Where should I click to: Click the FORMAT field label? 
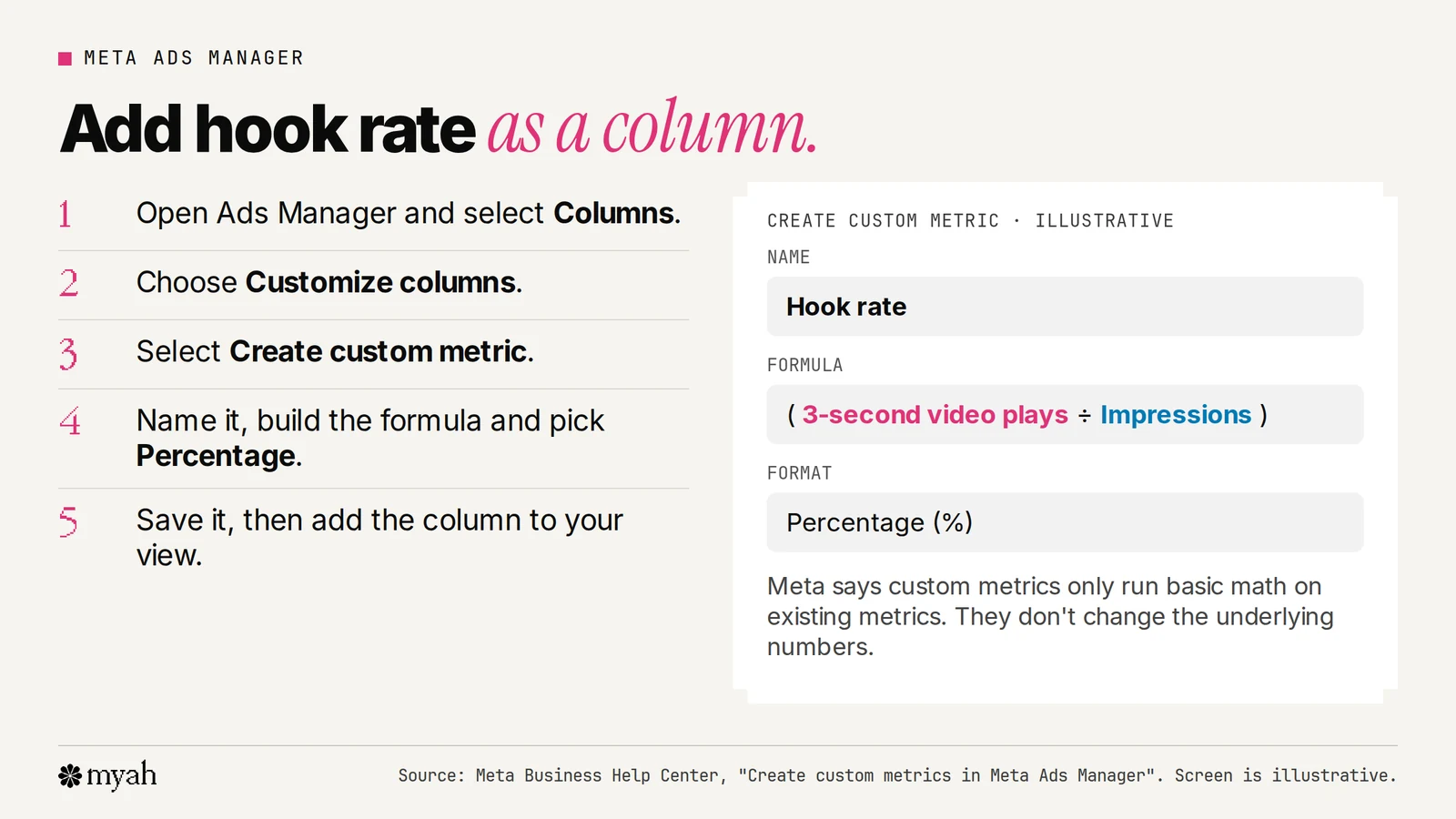(x=799, y=473)
